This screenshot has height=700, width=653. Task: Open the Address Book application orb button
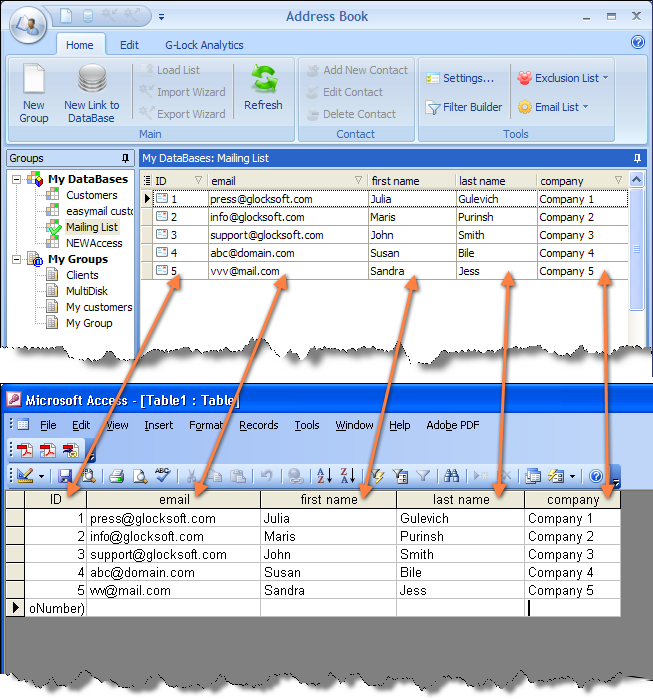click(x=26, y=25)
